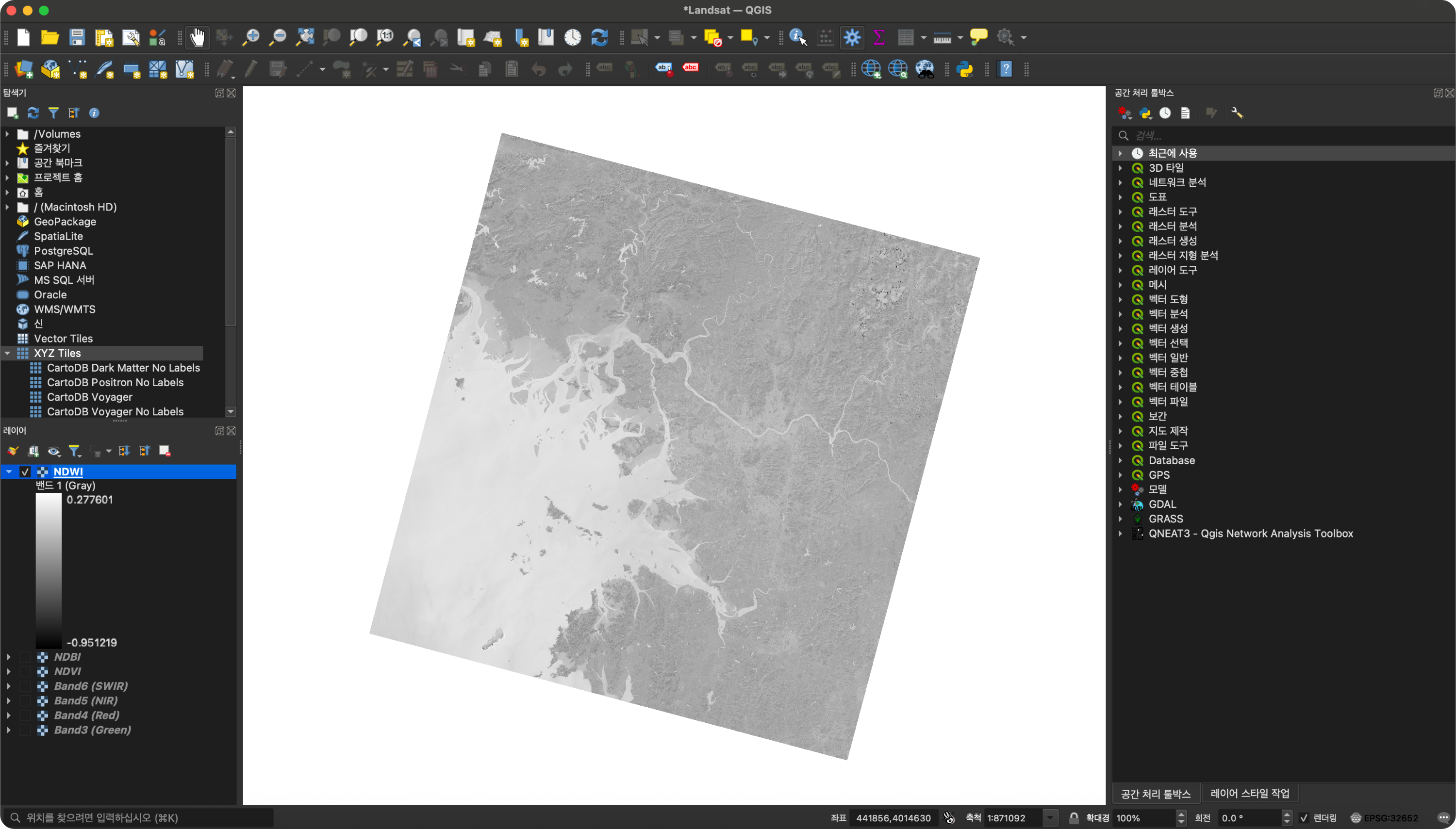Open the Identify Features tool
The image size is (1456, 829).
[x=797, y=37]
